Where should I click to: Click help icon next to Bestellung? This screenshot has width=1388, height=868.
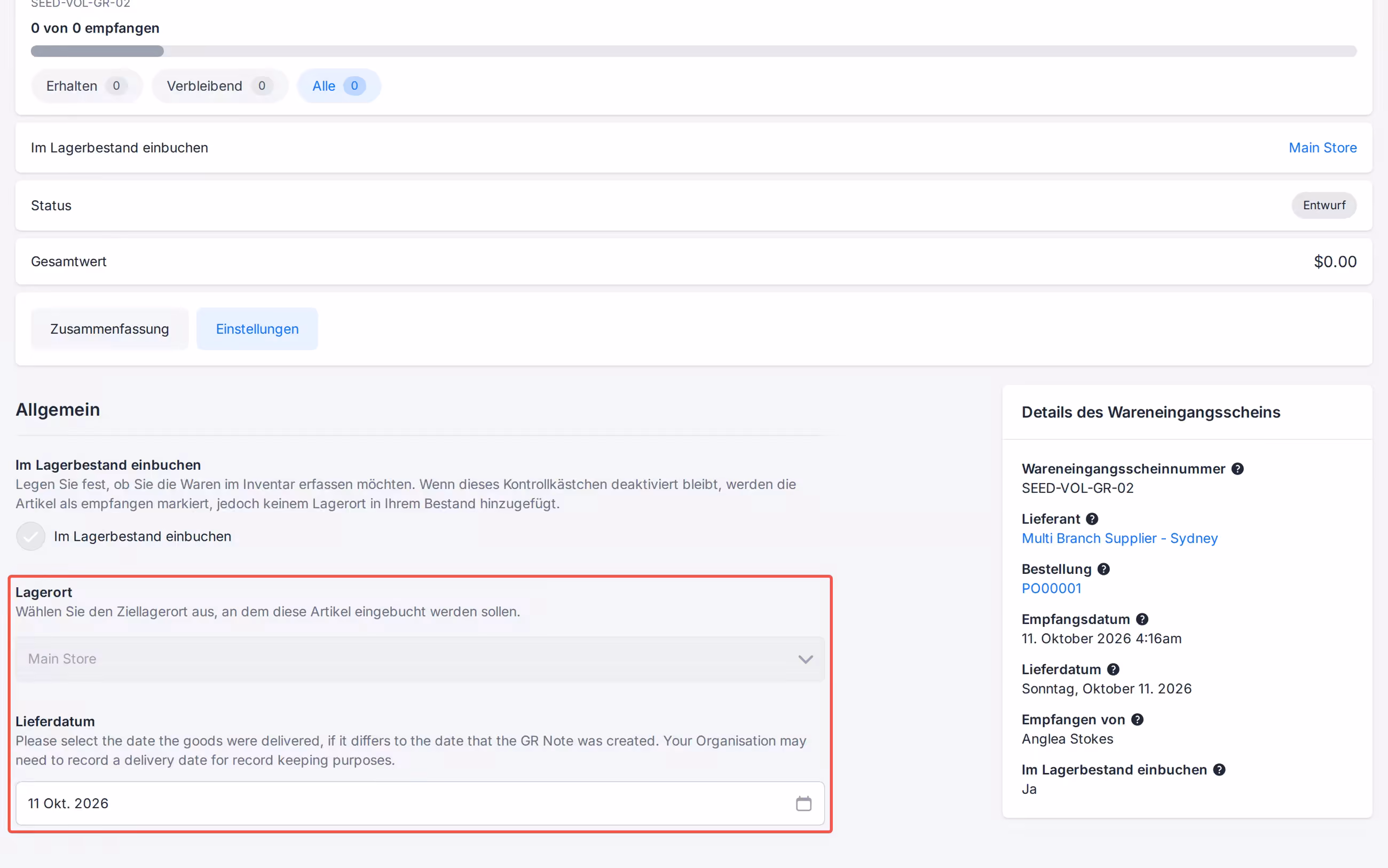click(1103, 569)
